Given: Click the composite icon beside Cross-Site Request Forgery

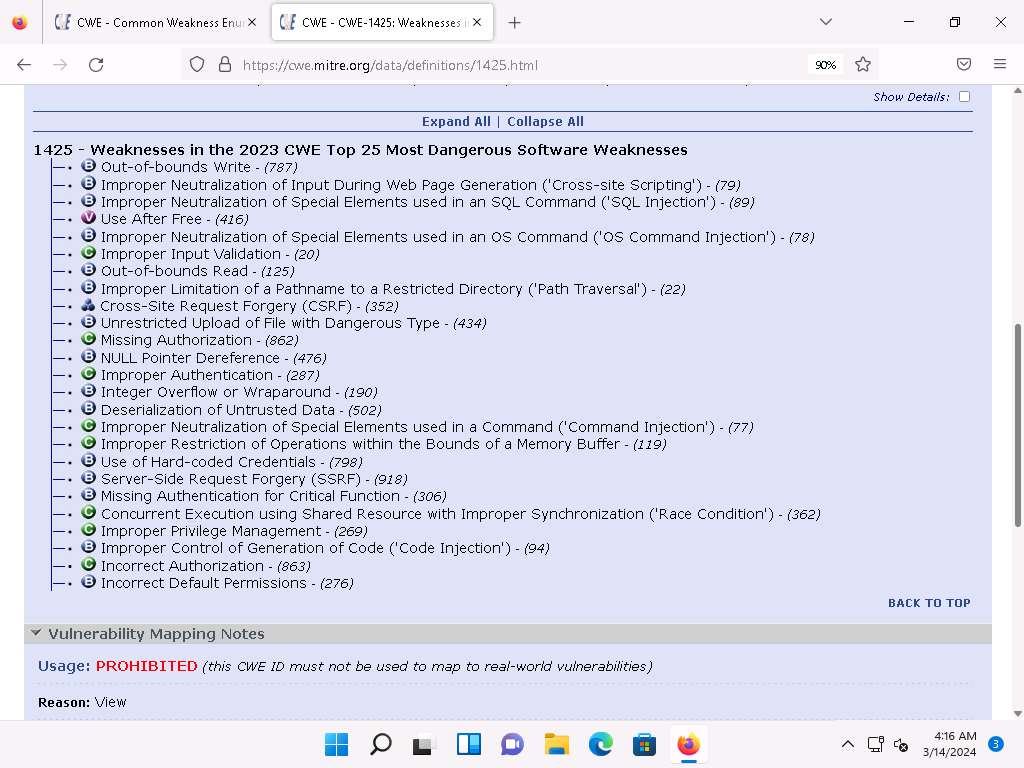Looking at the screenshot, I should [88, 306].
